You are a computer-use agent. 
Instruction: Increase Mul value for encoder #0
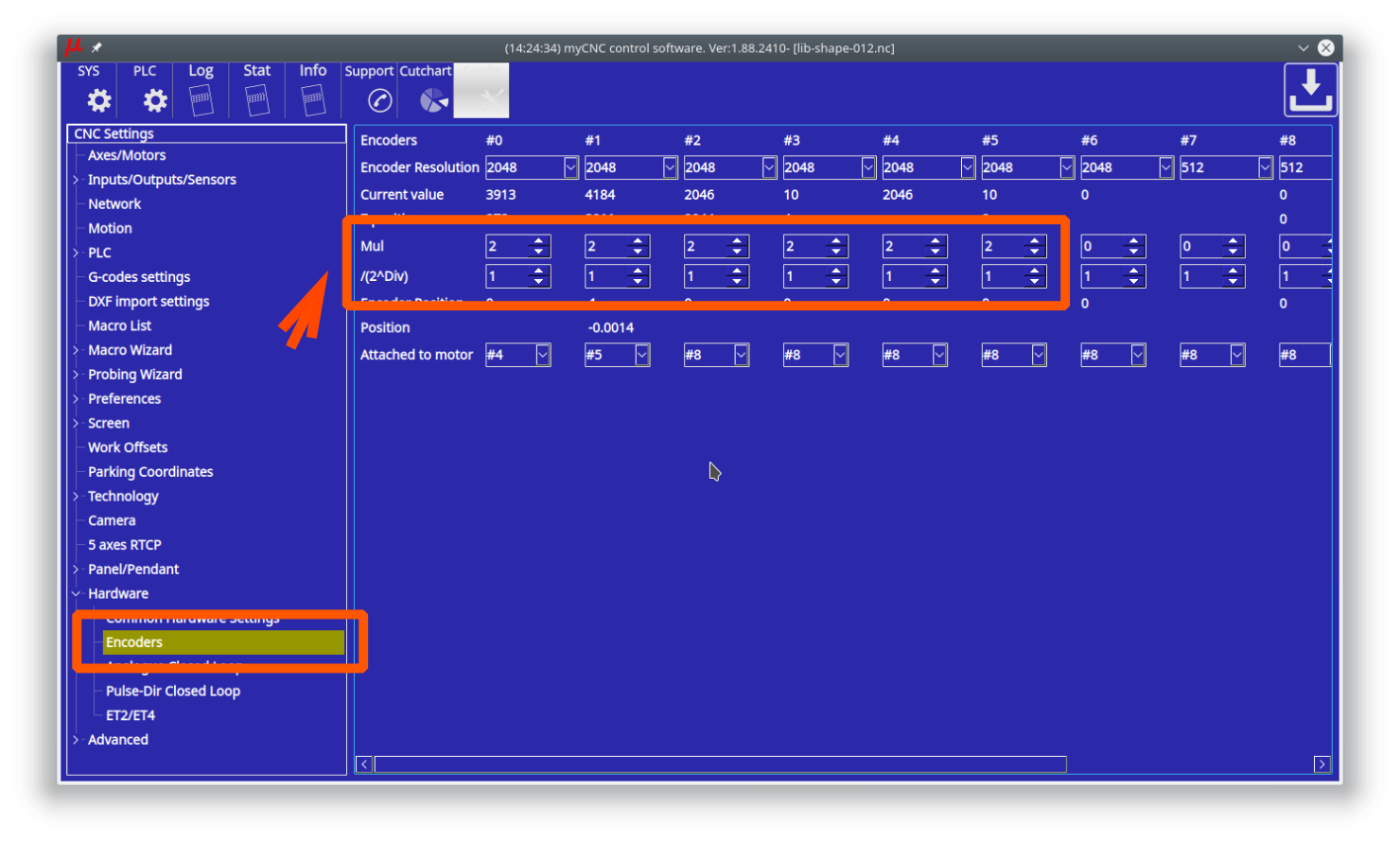539,241
